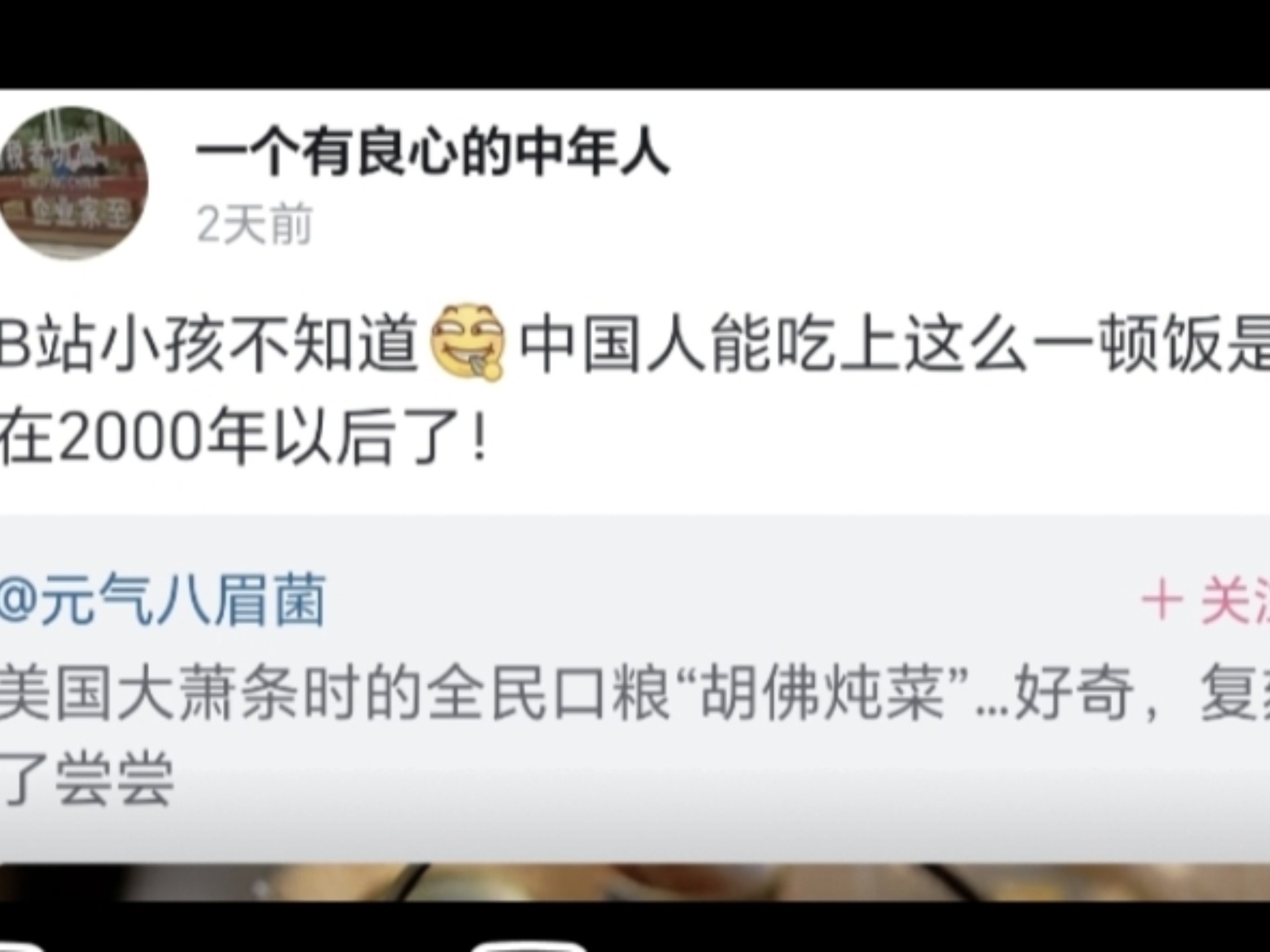Tap the line 在2000年以后了

pos(243,437)
